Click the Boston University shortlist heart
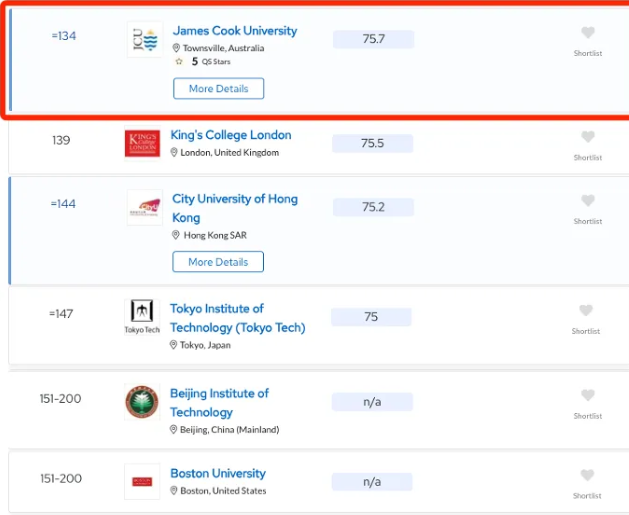Screen dimensions: 629x515 click(588, 476)
